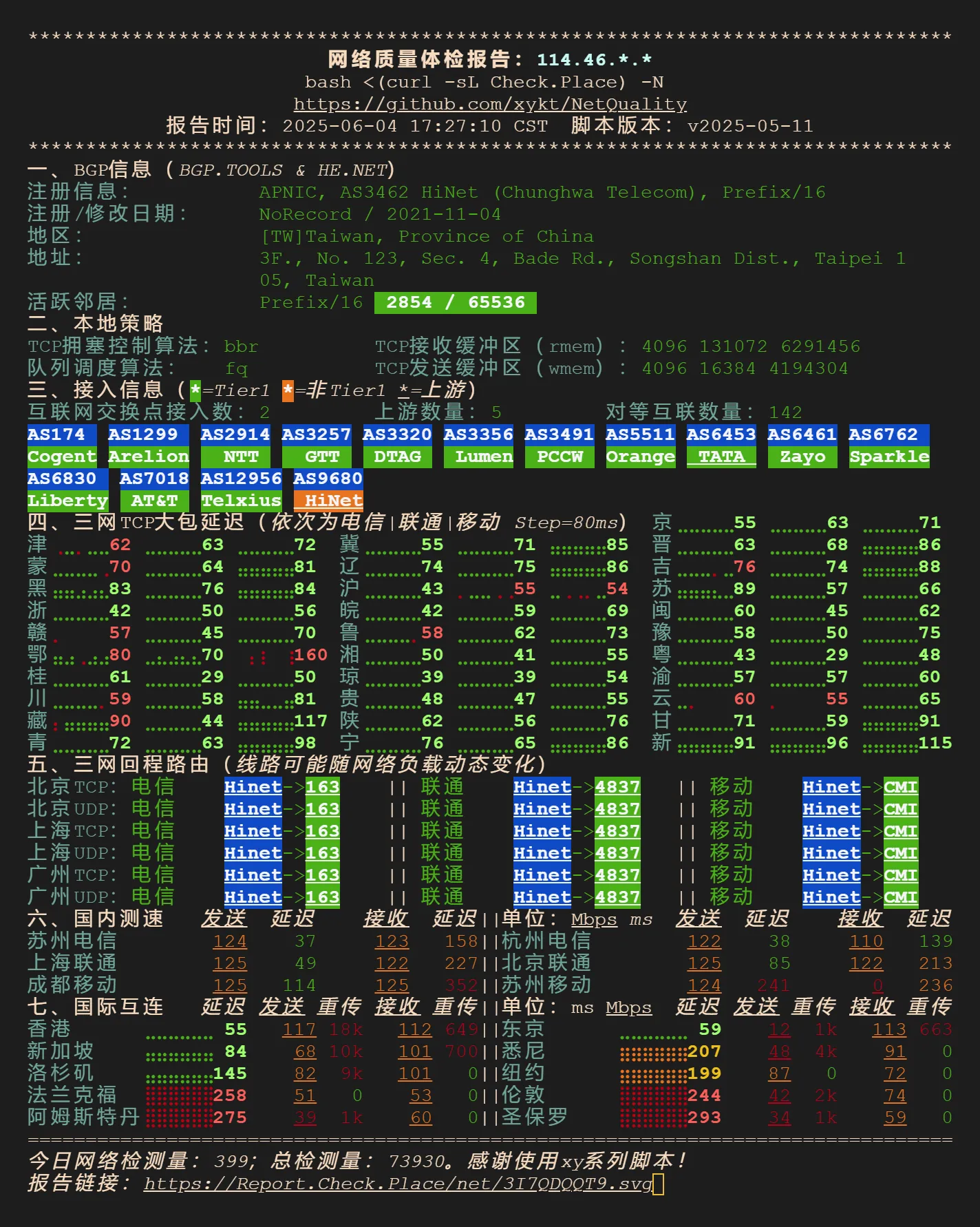Click 鄂 row latency value 160
The height and width of the screenshot is (1227, 980).
310,655
